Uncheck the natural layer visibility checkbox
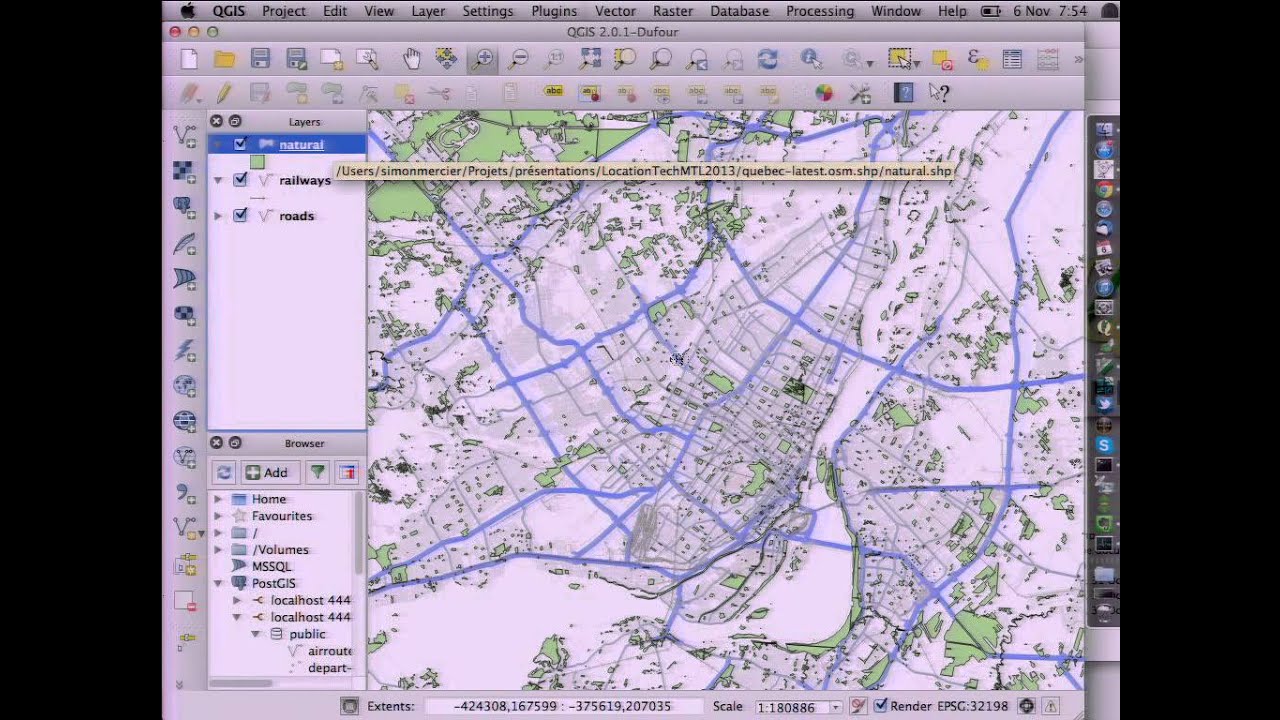This screenshot has height=720, width=1280. 240,144
